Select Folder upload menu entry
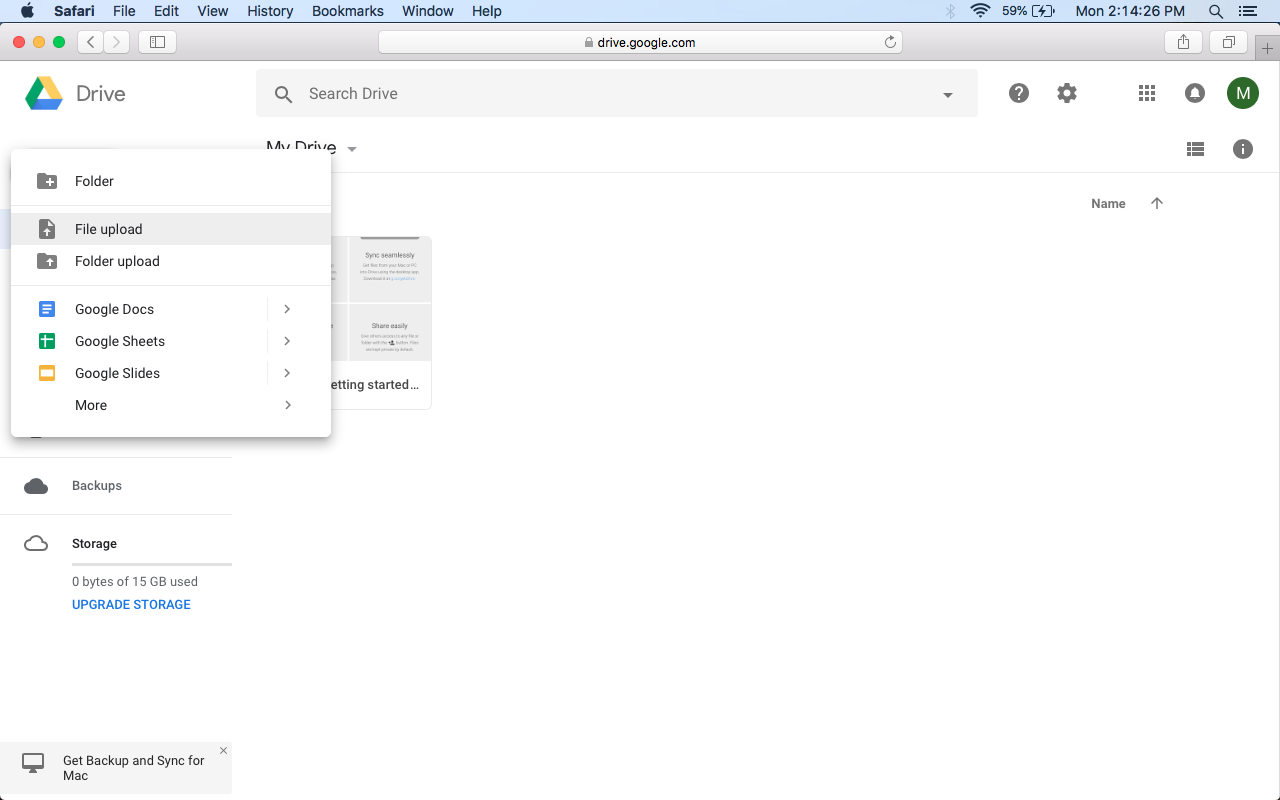The image size is (1280, 800). tap(170, 261)
